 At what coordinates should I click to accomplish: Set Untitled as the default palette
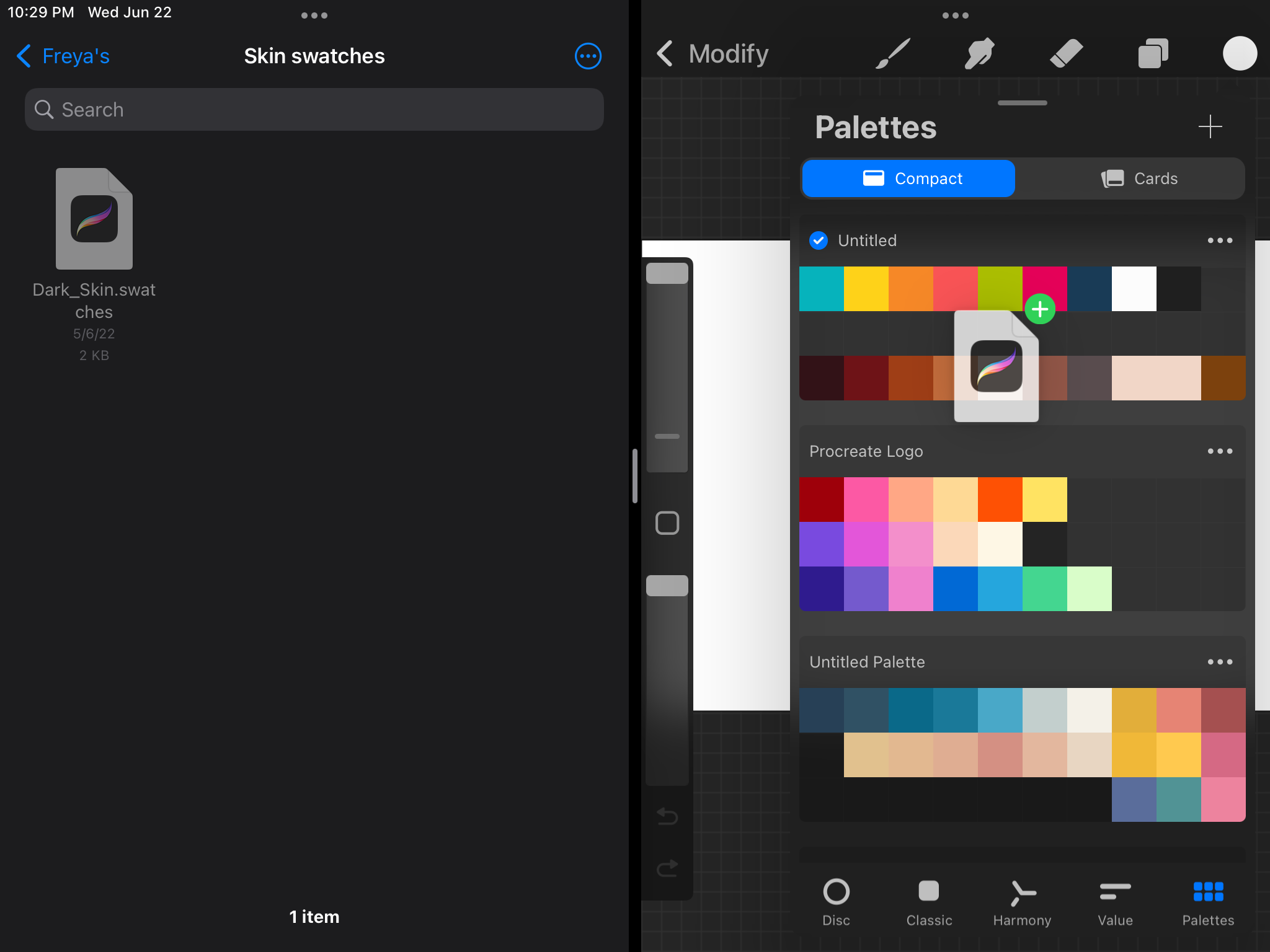coord(819,240)
